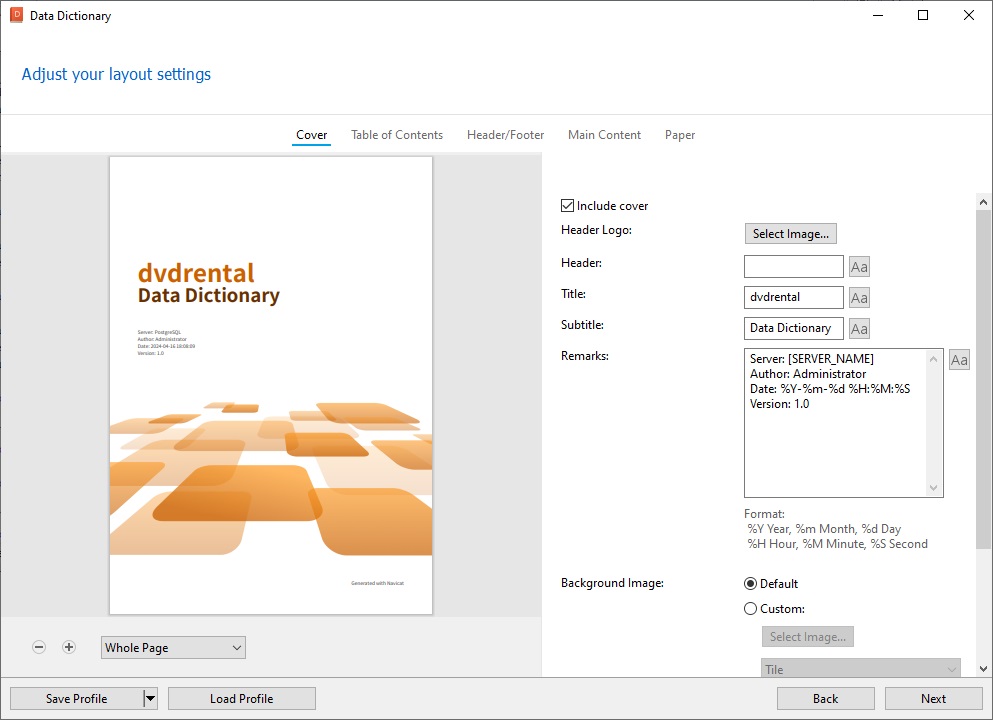Screen dimensions: 993x720
Task: Click the zoom out minus icon
Action: [x=39, y=647]
